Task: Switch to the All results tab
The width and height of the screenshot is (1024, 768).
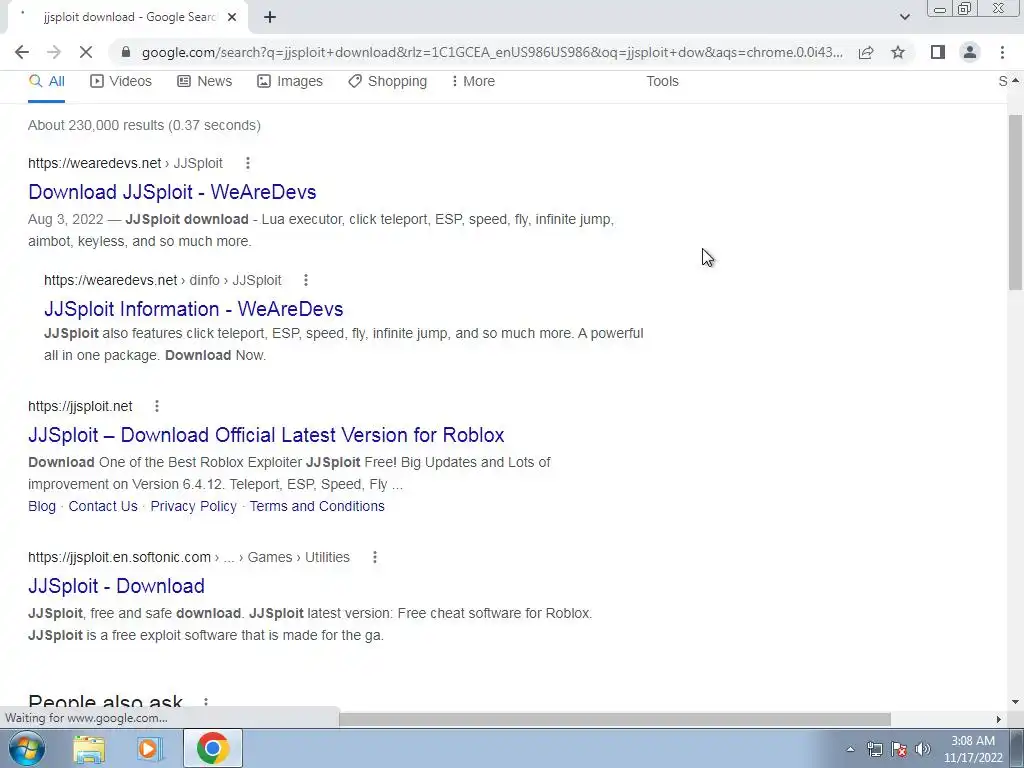Action: click(x=46, y=81)
